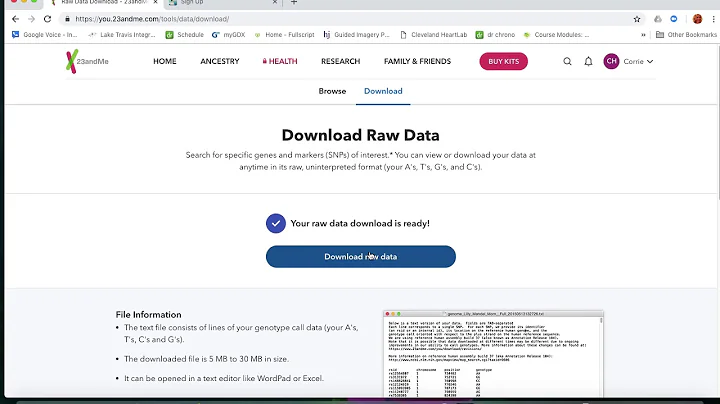Open notifications bell icon
This screenshot has height=404, width=720.
pos(588,61)
